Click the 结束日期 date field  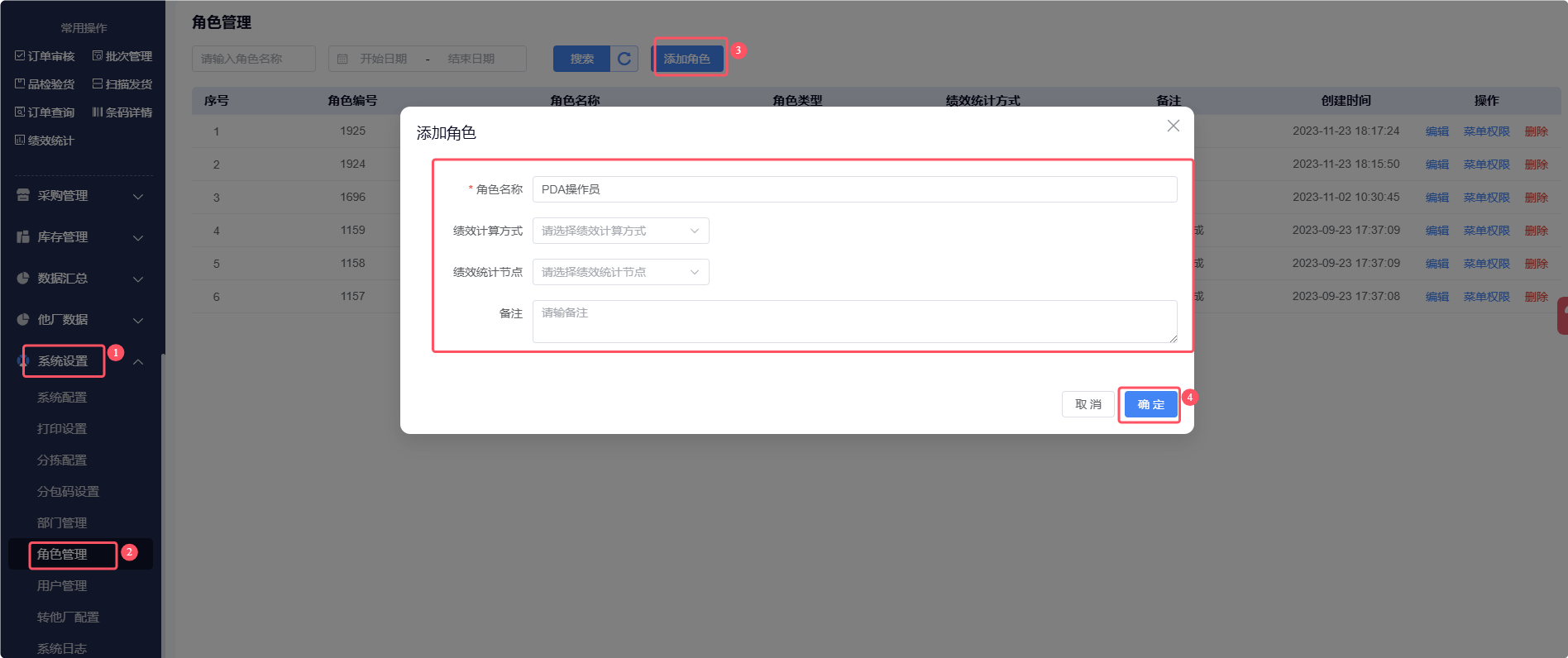(x=471, y=59)
